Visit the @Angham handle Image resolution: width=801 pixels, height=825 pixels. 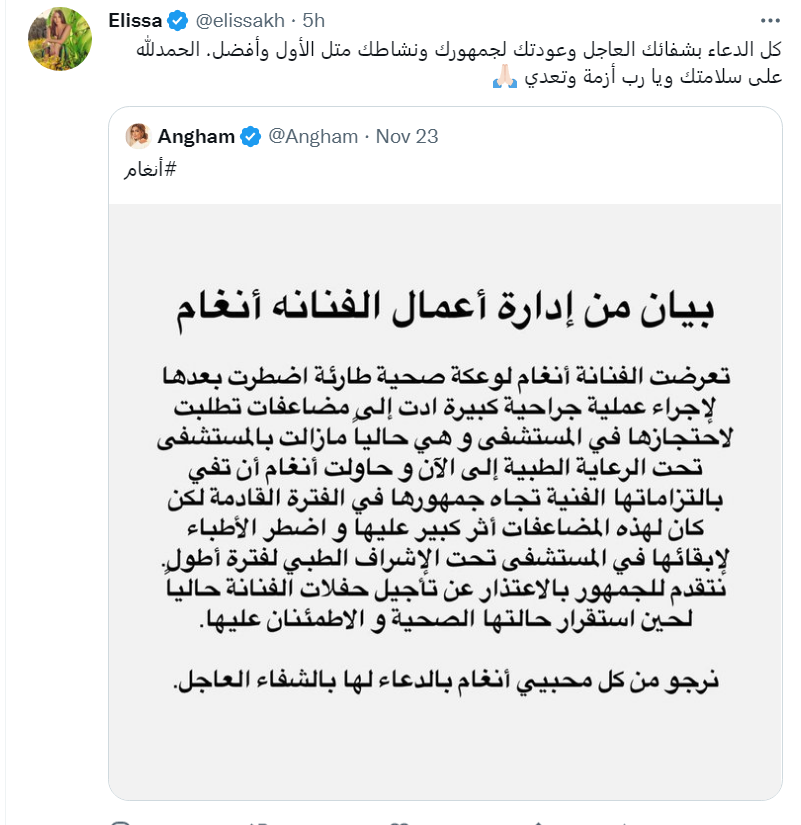coord(313,136)
